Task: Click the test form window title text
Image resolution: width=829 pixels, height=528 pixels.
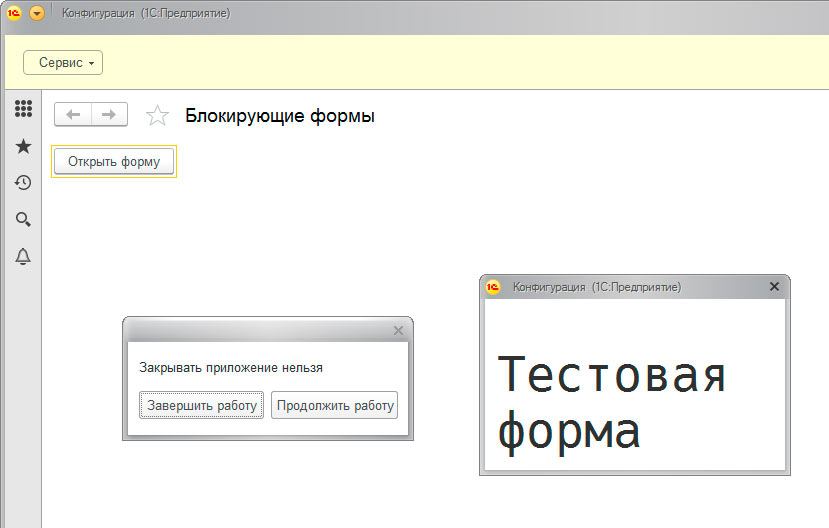Action: tap(597, 287)
